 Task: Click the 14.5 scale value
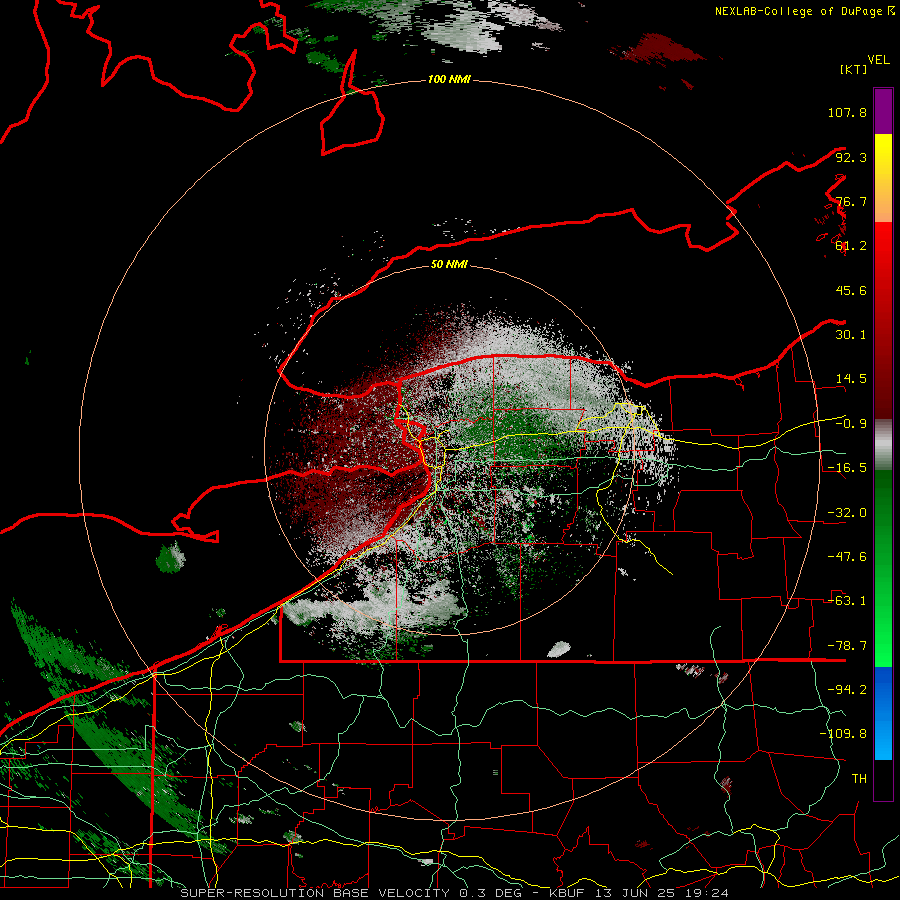[x=851, y=379]
